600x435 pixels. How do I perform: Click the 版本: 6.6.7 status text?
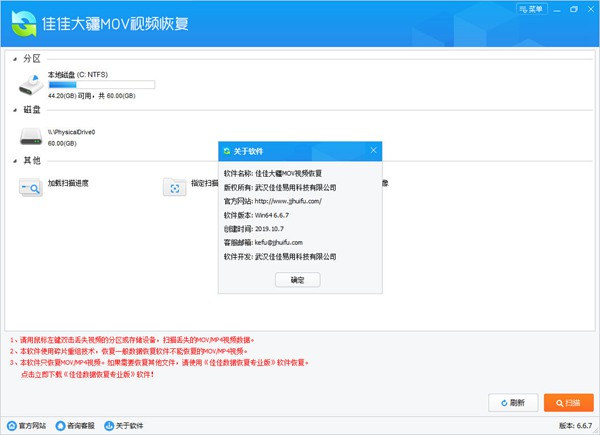click(576, 425)
